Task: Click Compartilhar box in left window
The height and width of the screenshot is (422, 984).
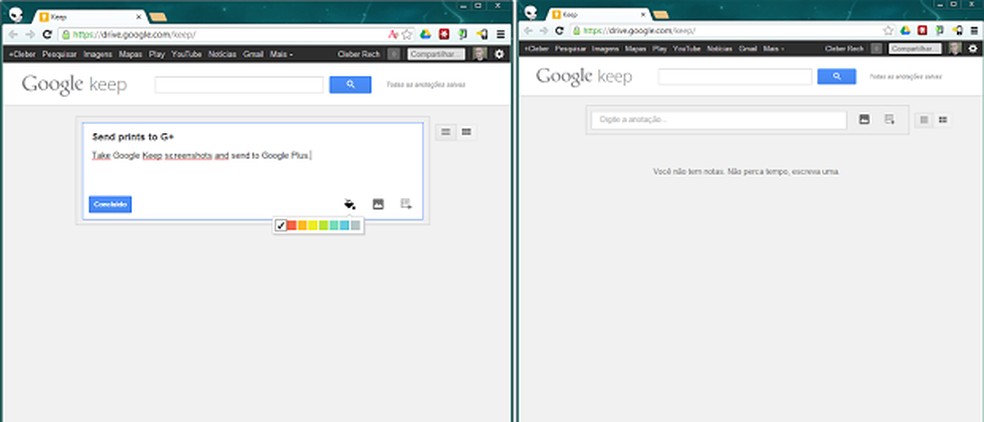Action: coord(436,55)
